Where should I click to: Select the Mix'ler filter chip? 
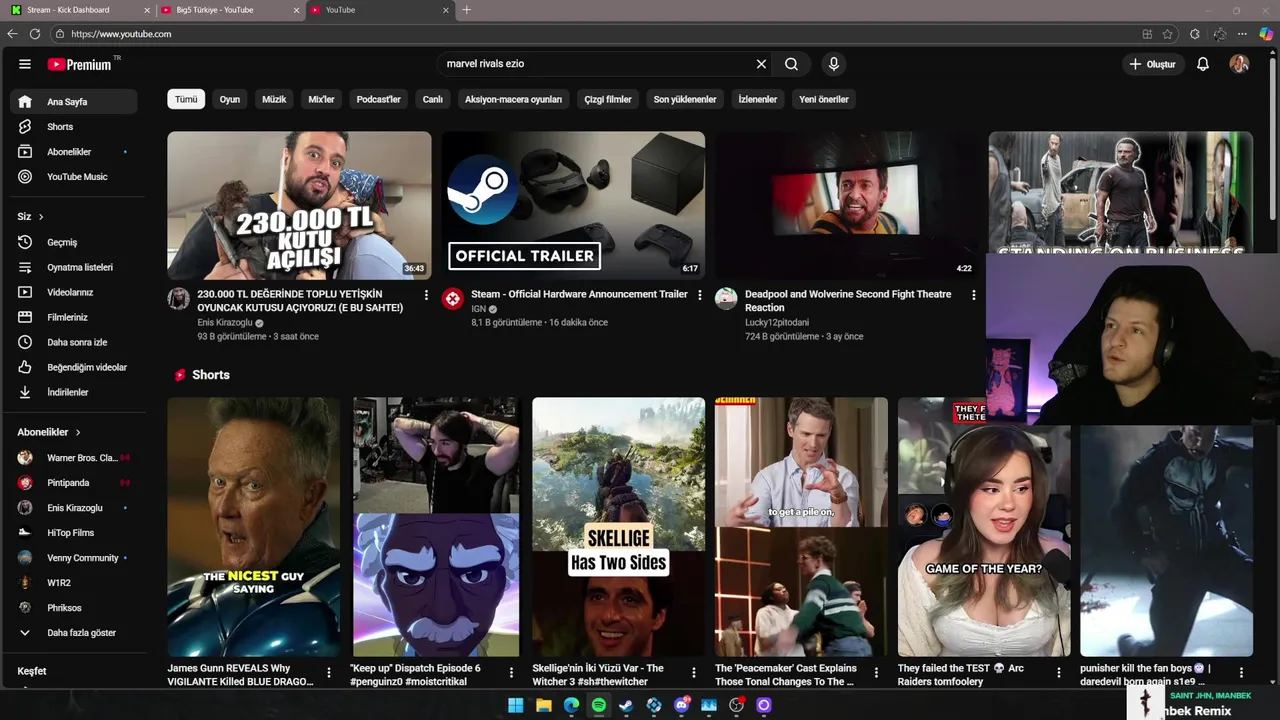tap(321, 99)
